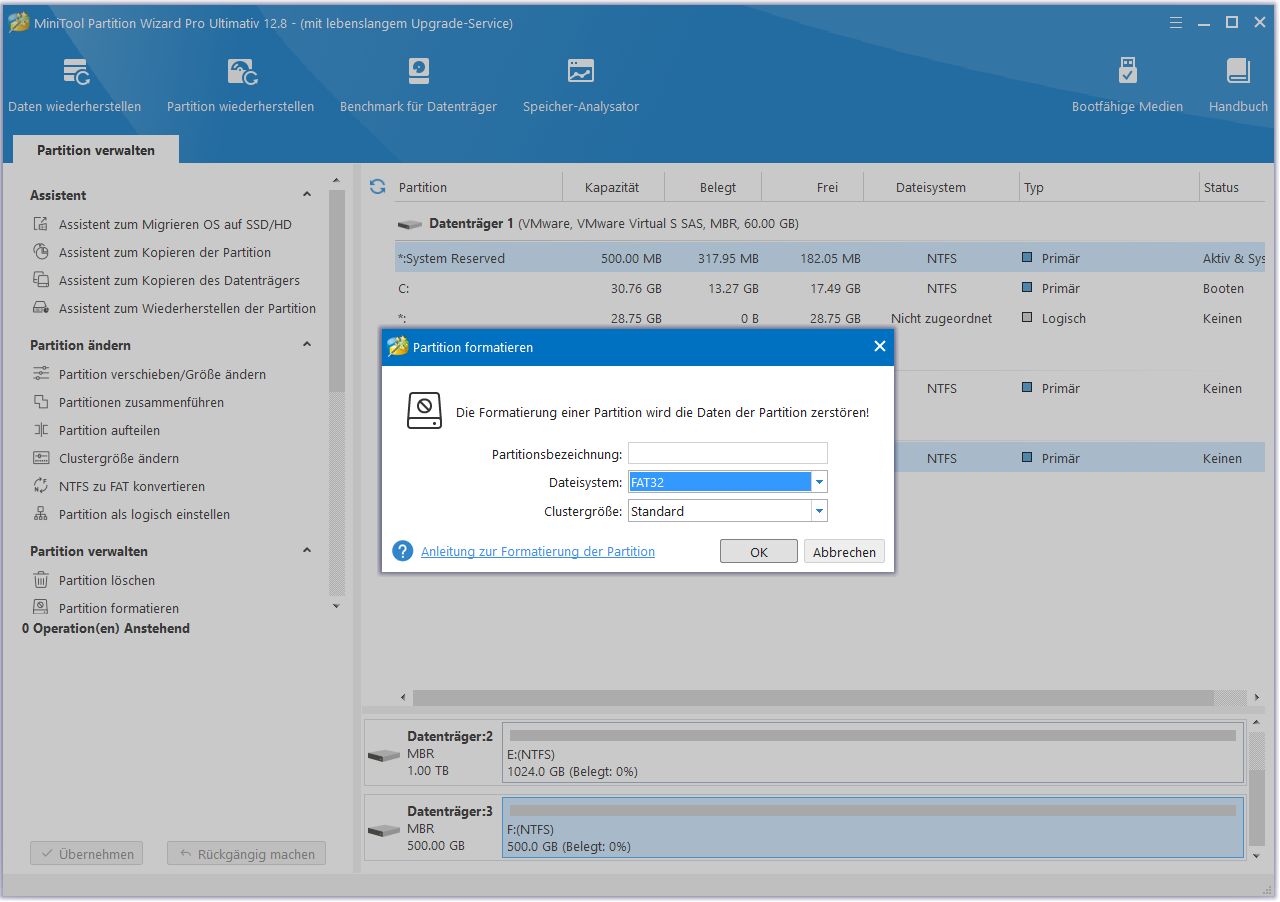Open Daten wiederherstellen tool
Screen dimensions: 1280x902
[75, 85]
